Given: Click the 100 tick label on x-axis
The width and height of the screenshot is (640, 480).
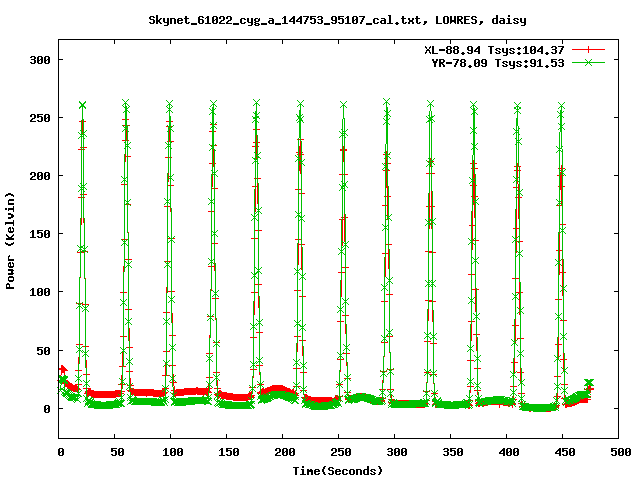Looking at the screenshot, I should pos(172,453).
